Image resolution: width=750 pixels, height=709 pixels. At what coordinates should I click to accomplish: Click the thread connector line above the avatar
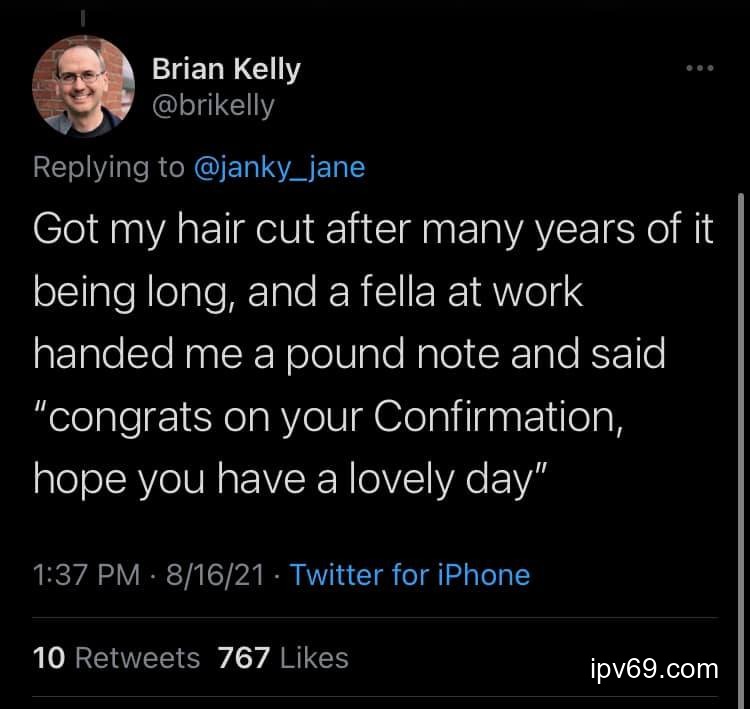click(x=84, y=15)
